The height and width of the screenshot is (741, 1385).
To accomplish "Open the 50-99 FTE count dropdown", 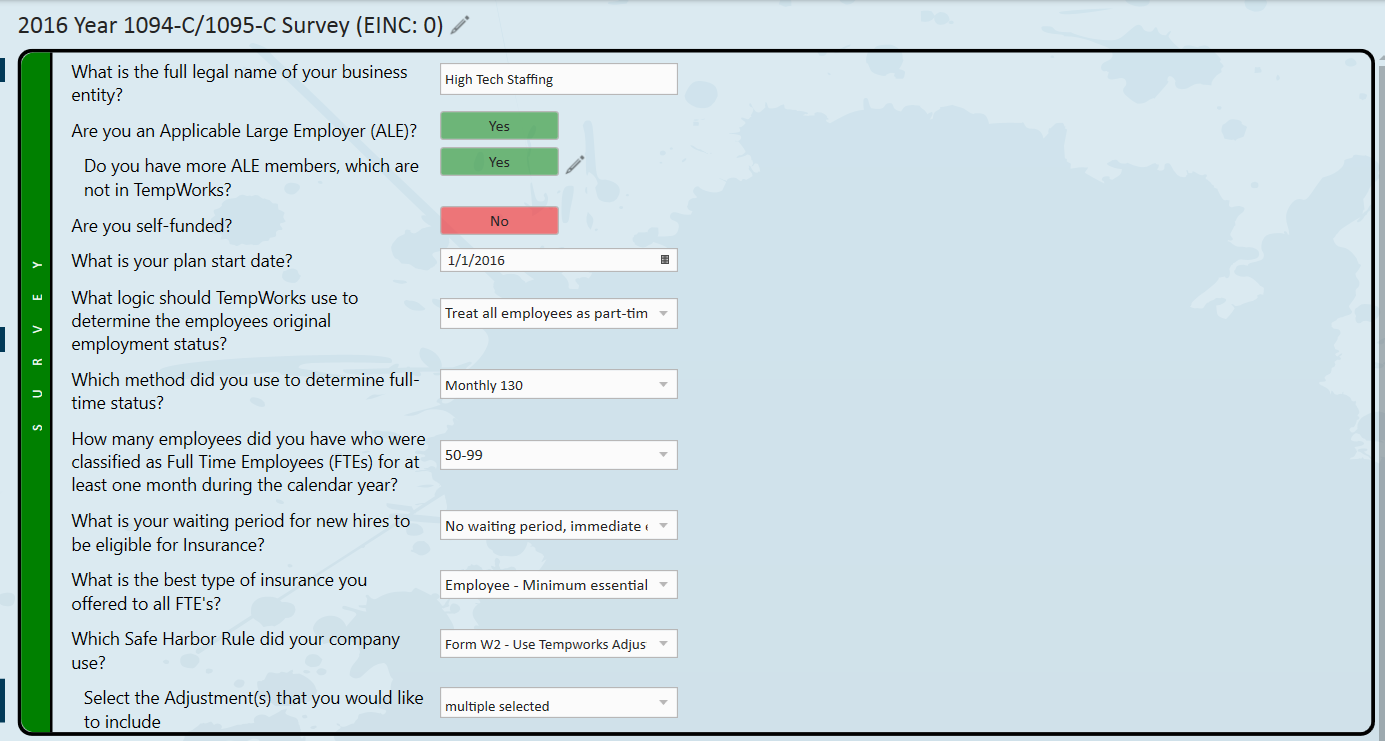I will tap(558, 455).
